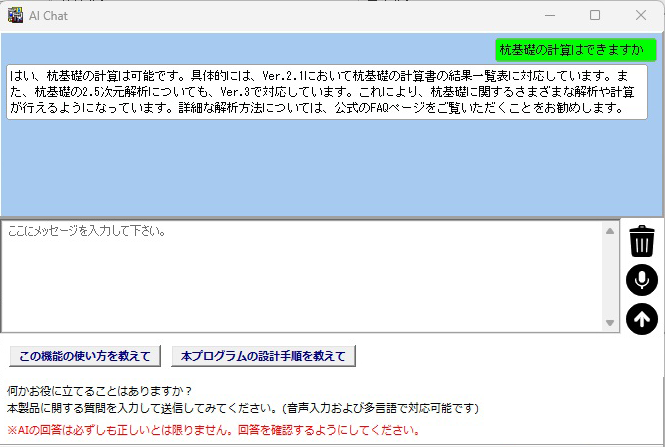Click the AI reply starting はい、杭基礎の計算は可能です

pyautogui.click(x=327, y=92)
